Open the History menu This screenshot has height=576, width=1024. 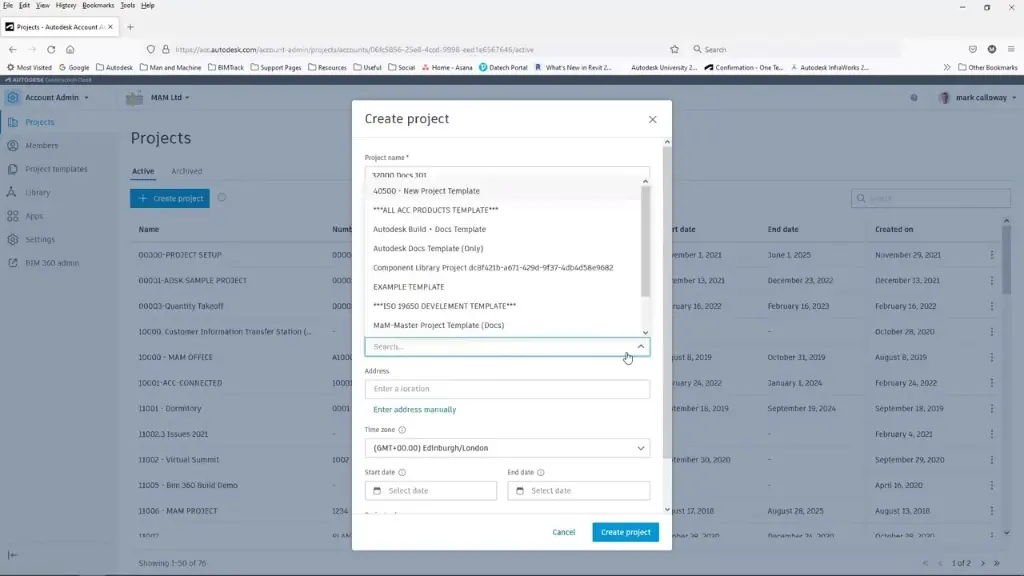tap(65, 5)
